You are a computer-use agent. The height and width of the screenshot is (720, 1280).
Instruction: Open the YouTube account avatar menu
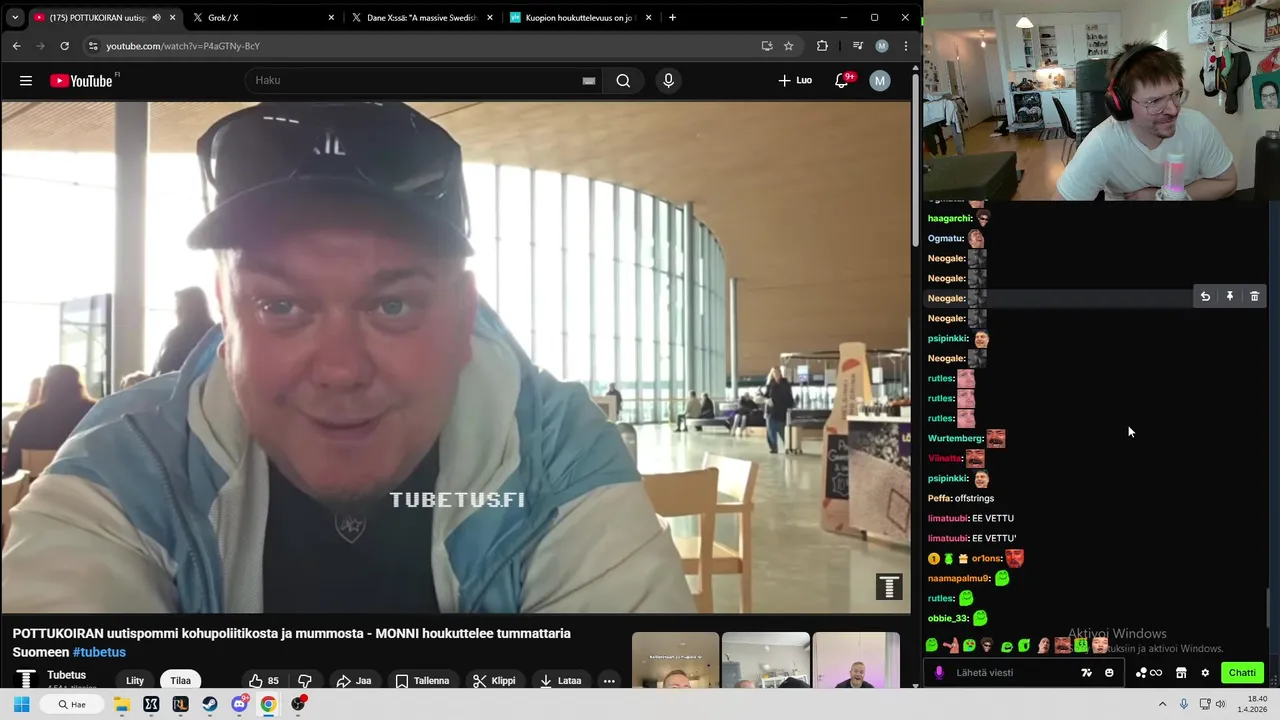(880, 81)
